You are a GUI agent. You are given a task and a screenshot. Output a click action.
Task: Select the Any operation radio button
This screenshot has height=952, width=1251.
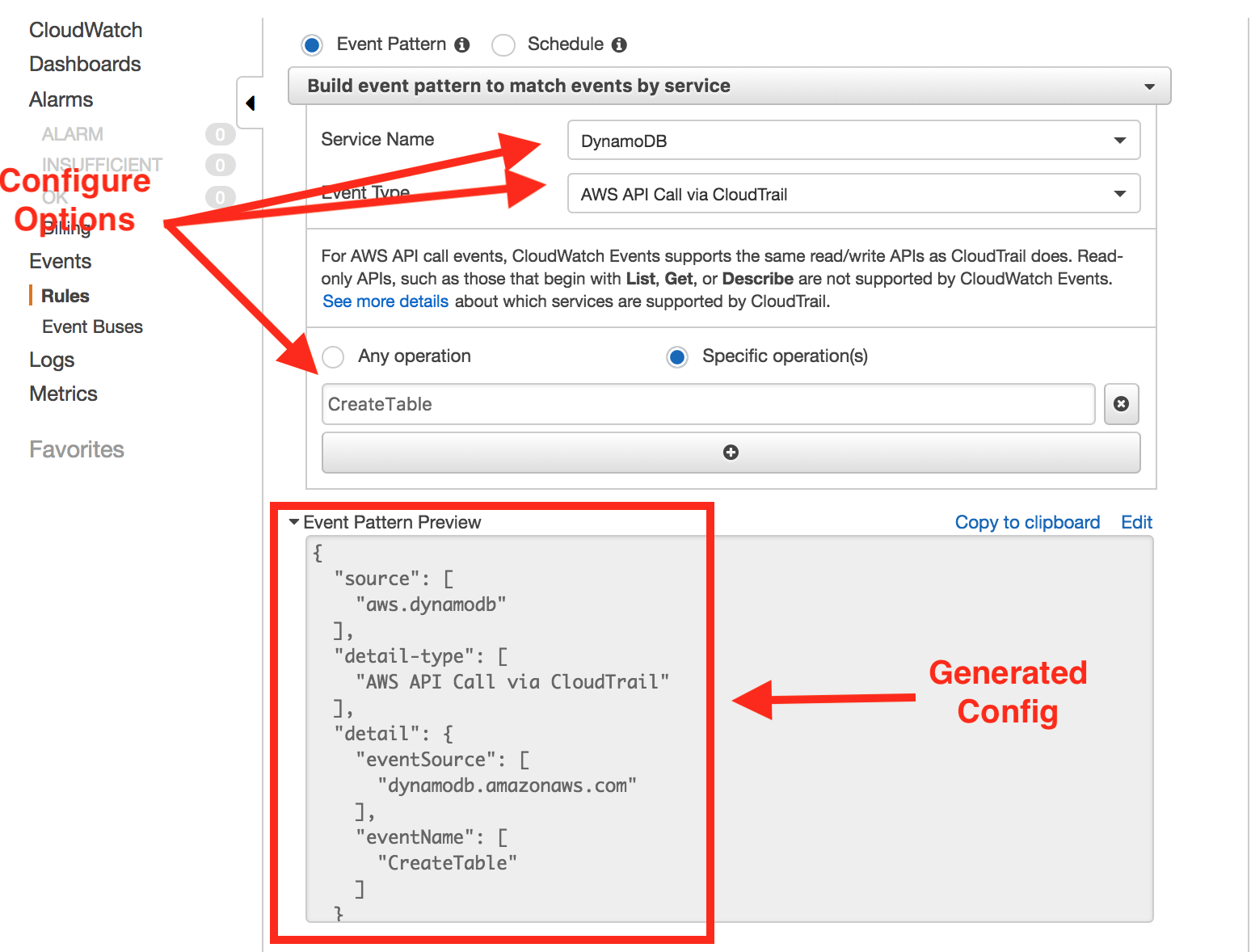(332, 356)
